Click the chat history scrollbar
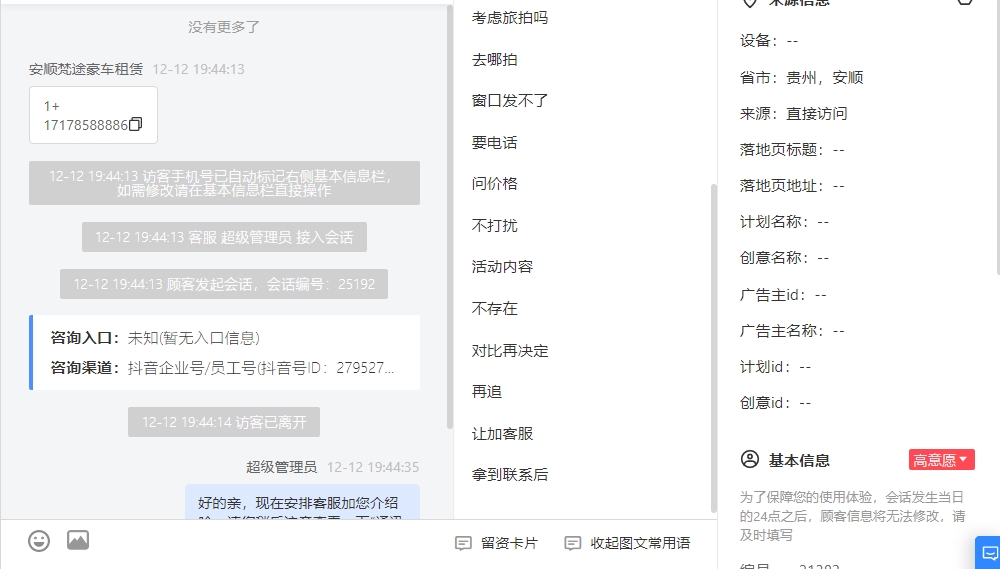Image resolution: width=1000 pixels, height=569 pixels. coord(450,217)
